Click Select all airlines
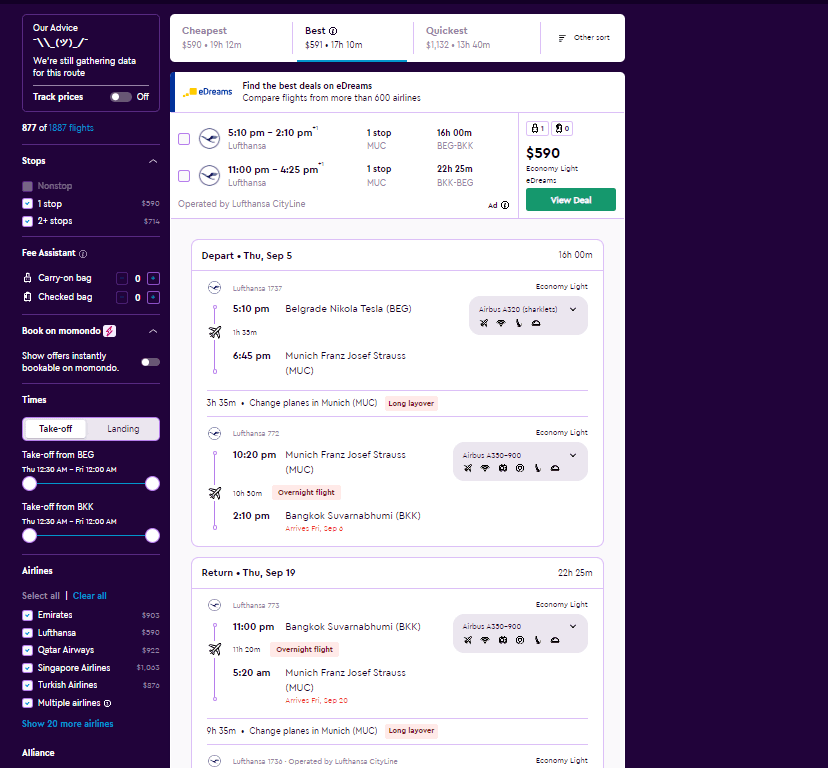Screen dimensions: 828x768 (x=41, y=596)
